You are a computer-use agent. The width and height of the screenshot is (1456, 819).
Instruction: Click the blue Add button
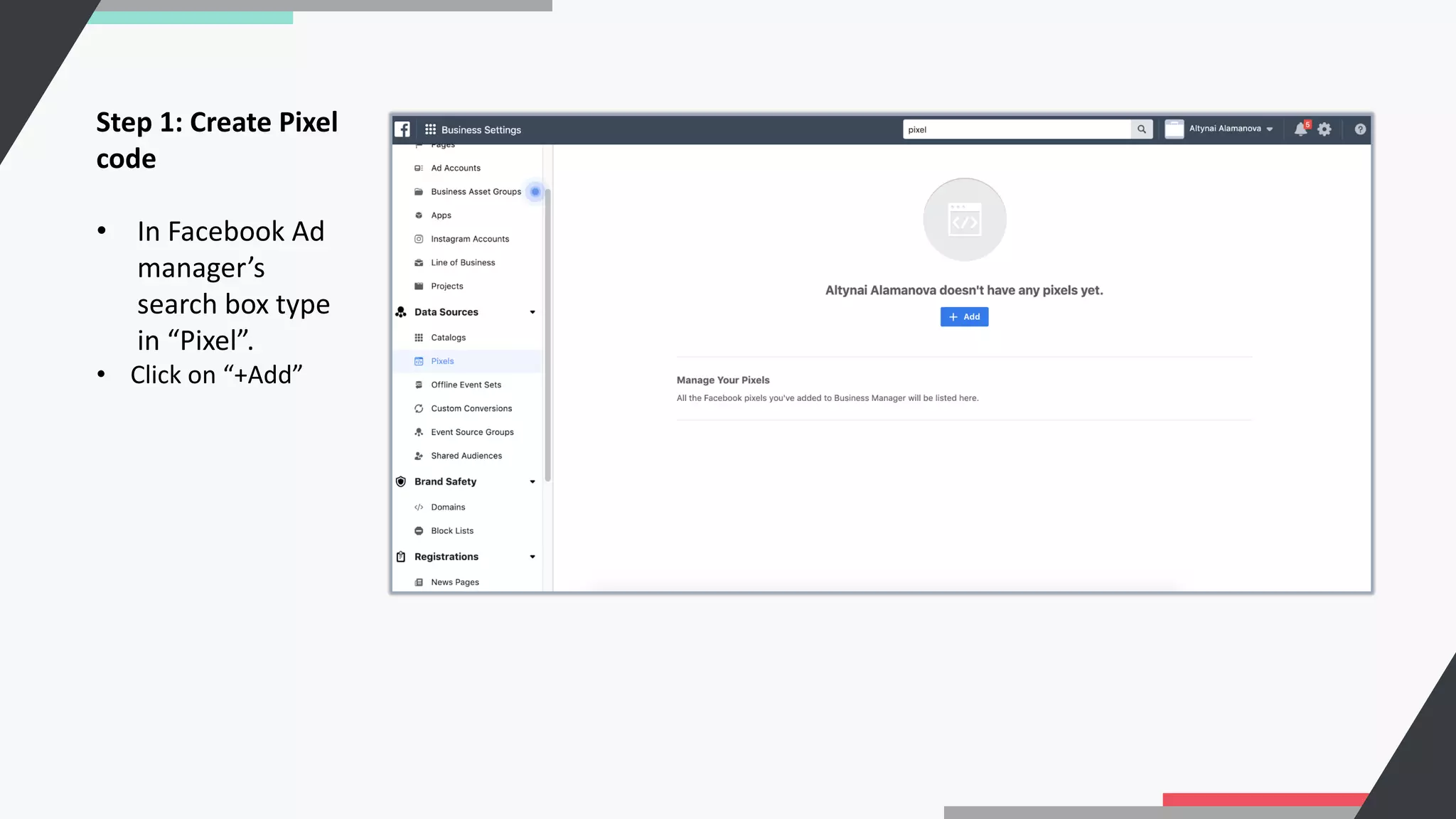click(964, 317)
